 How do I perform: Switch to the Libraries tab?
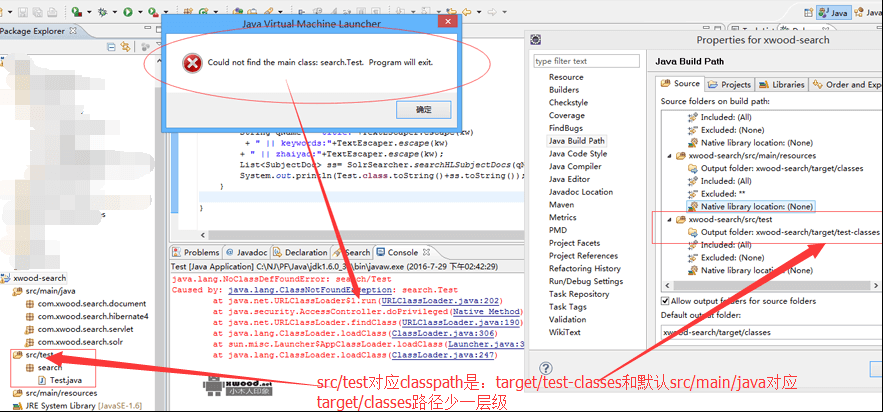pos(782,84)
